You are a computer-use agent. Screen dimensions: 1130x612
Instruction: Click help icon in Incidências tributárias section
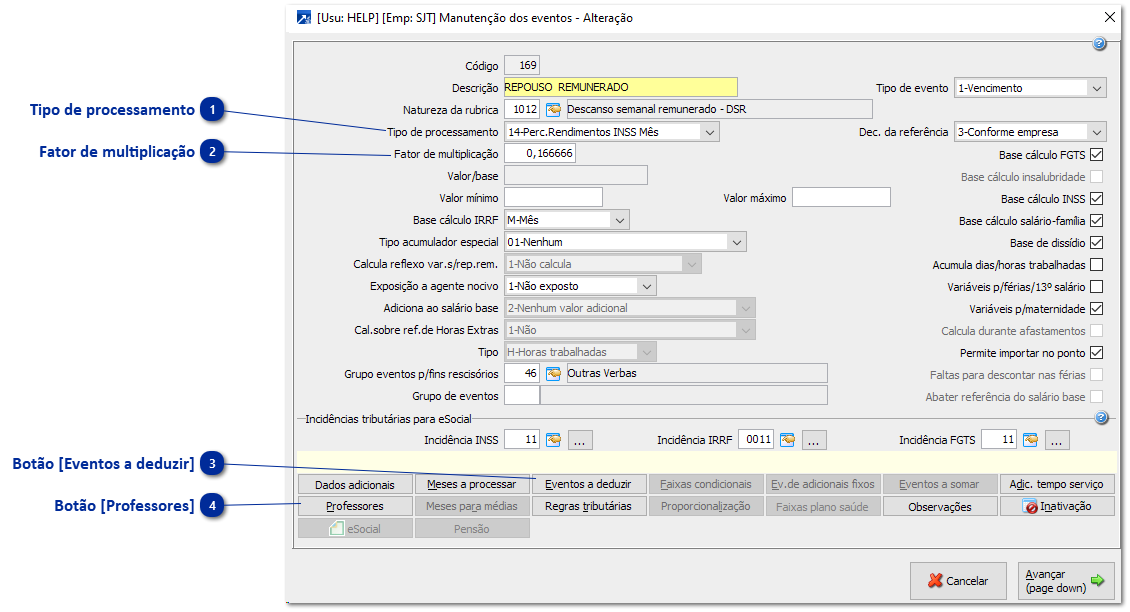(1101, 418)
